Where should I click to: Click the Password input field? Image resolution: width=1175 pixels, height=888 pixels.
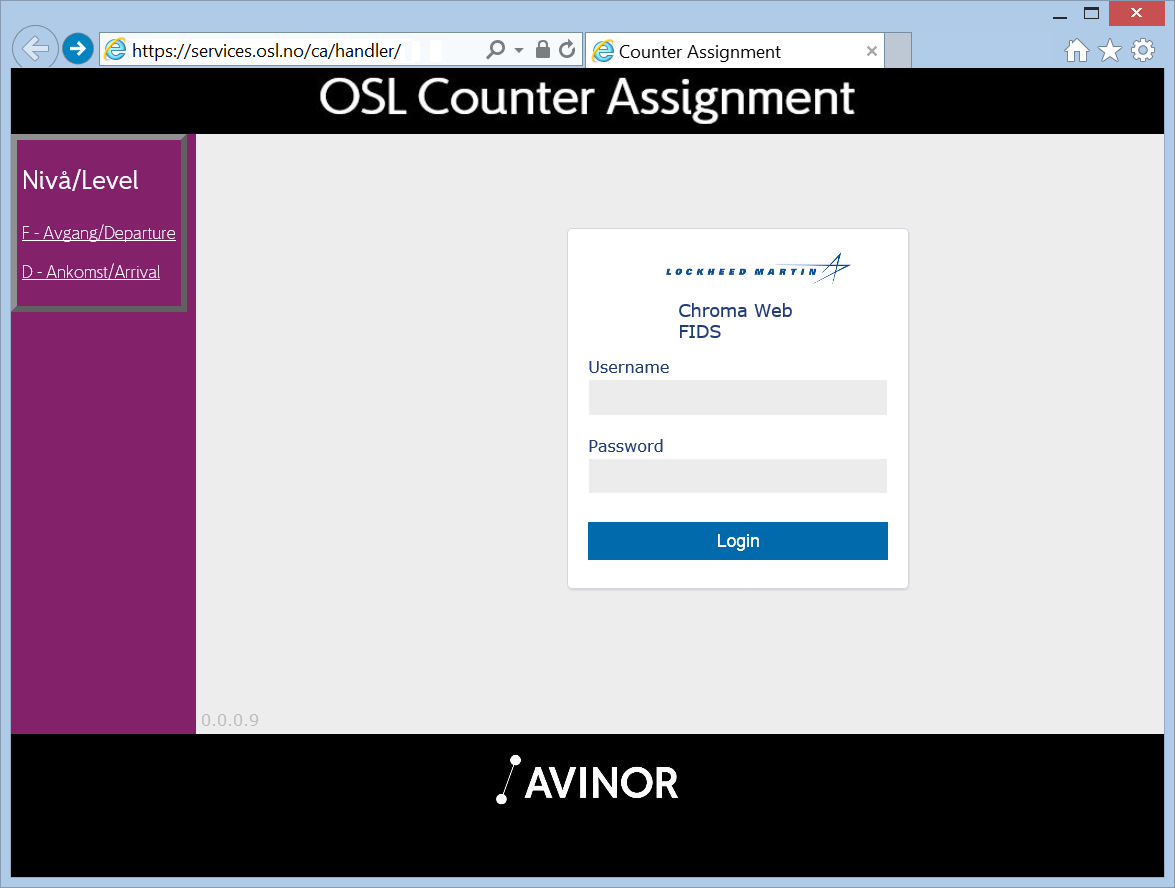pos(737,476)
